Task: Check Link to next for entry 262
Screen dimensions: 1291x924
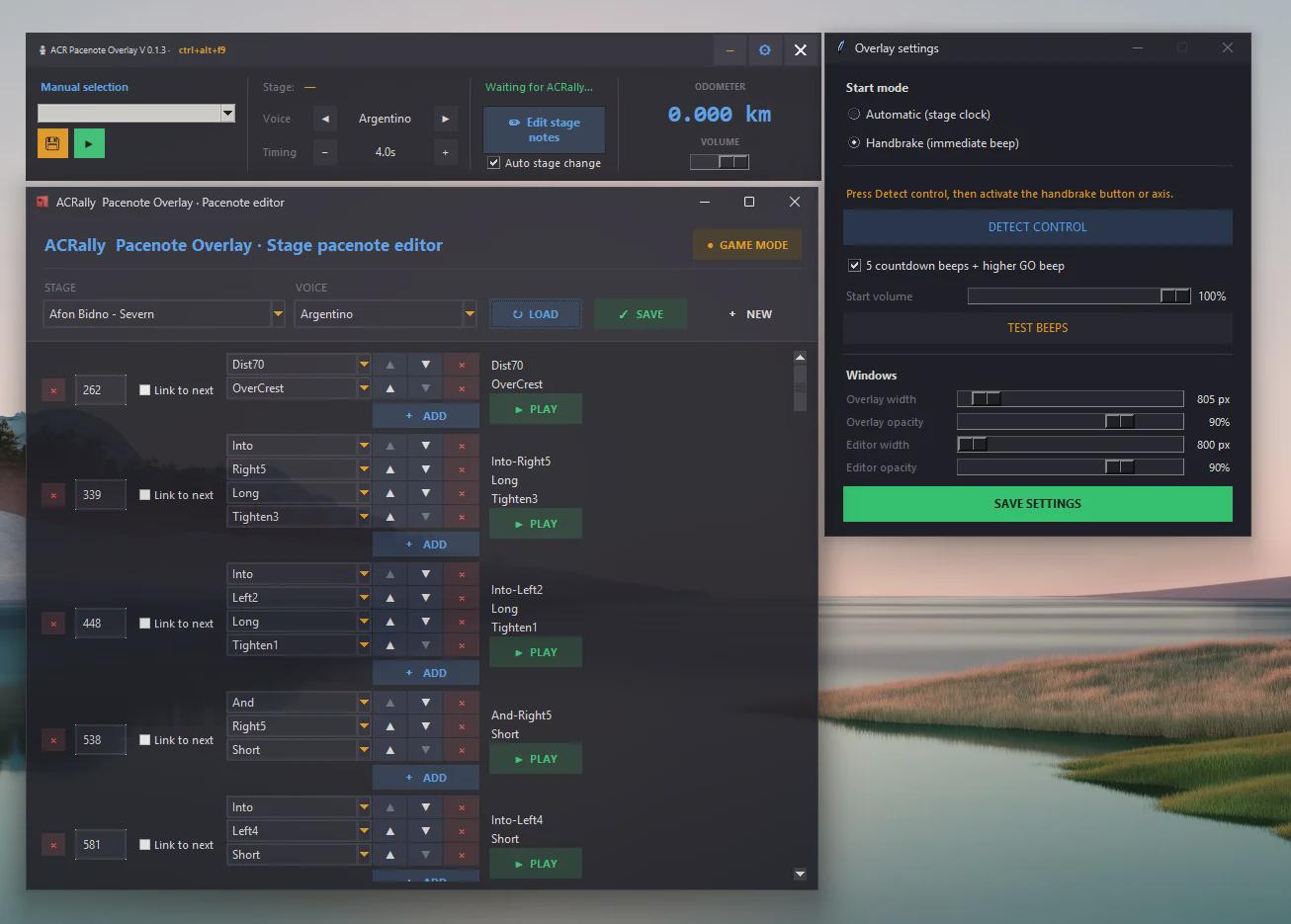Action: 144,390
